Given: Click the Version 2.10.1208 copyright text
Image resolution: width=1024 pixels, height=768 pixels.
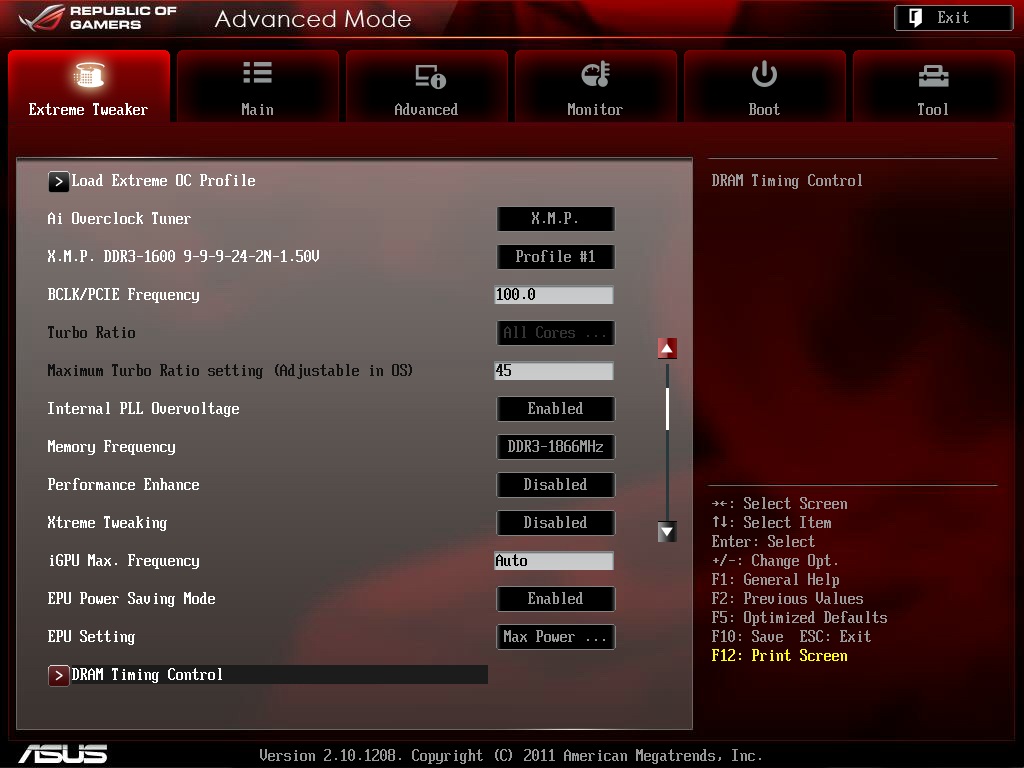Looking at the screenshot, I should (x=511, y=756).
